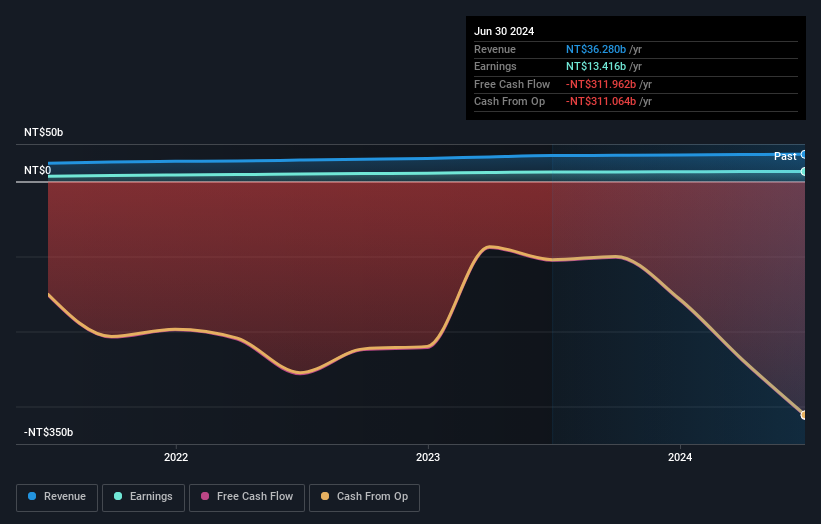821x524 pixels.
Task: Click the NT$50b axis label
Action: 43,132
